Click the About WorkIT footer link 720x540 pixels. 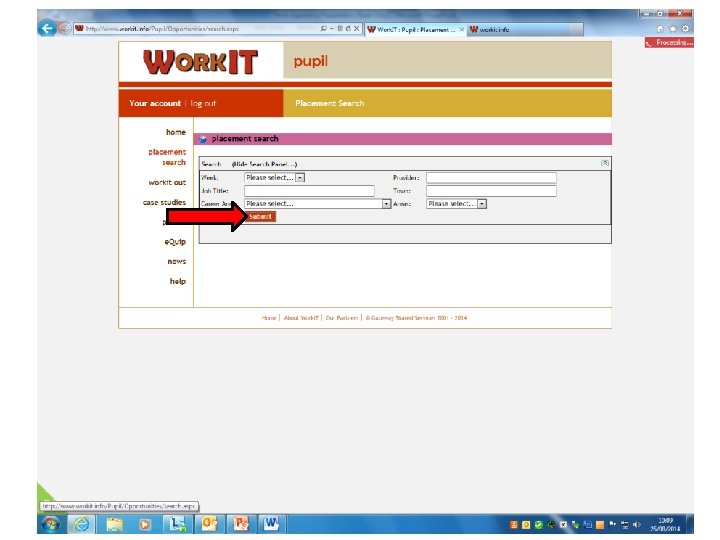pos(301,318)
